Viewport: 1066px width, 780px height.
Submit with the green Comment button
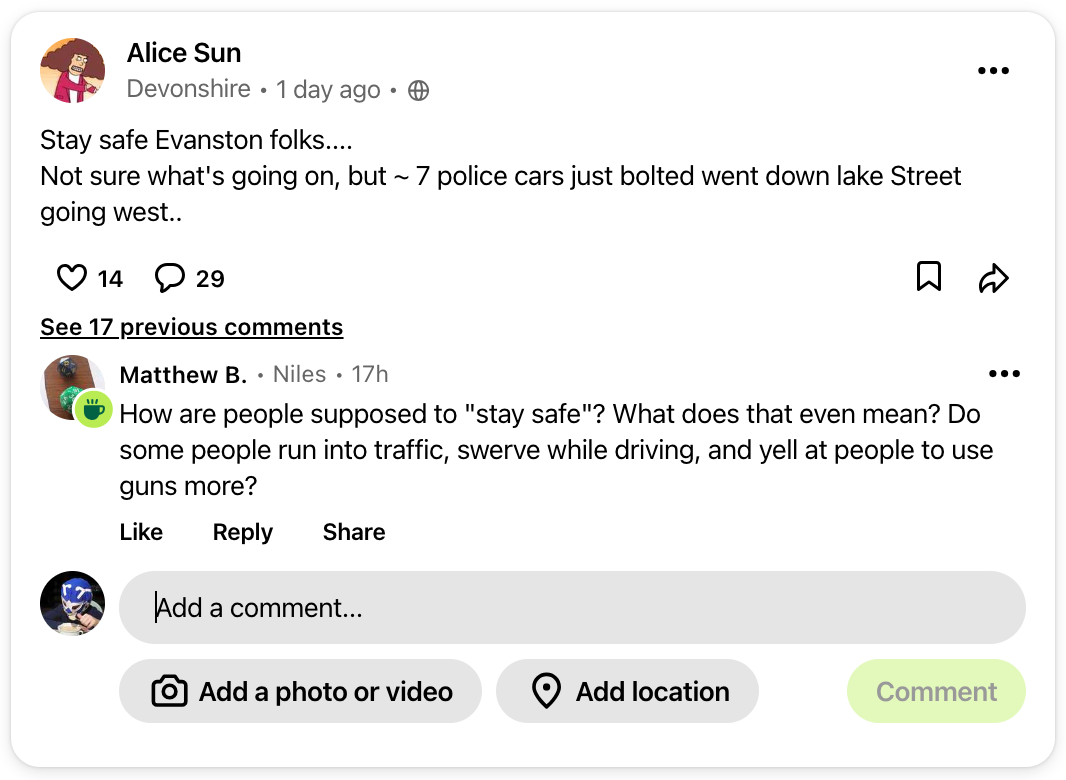[936, 691]
